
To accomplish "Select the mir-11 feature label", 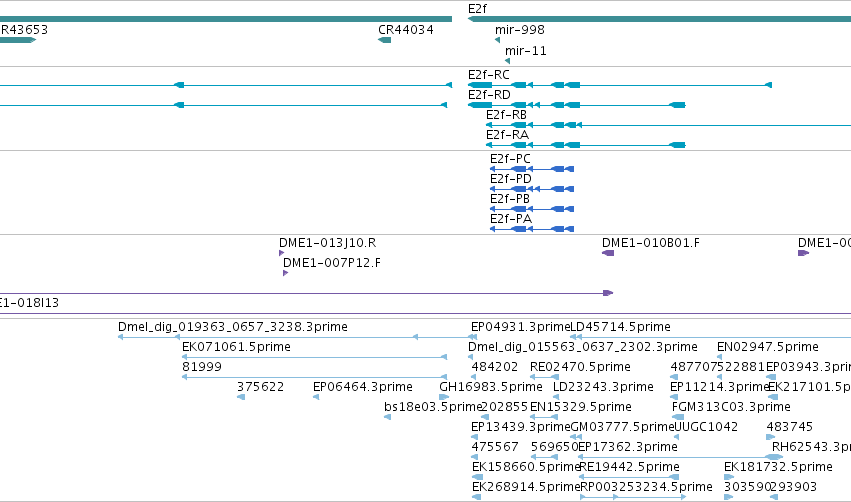I will pyautogui.click(x=525, y=51).
